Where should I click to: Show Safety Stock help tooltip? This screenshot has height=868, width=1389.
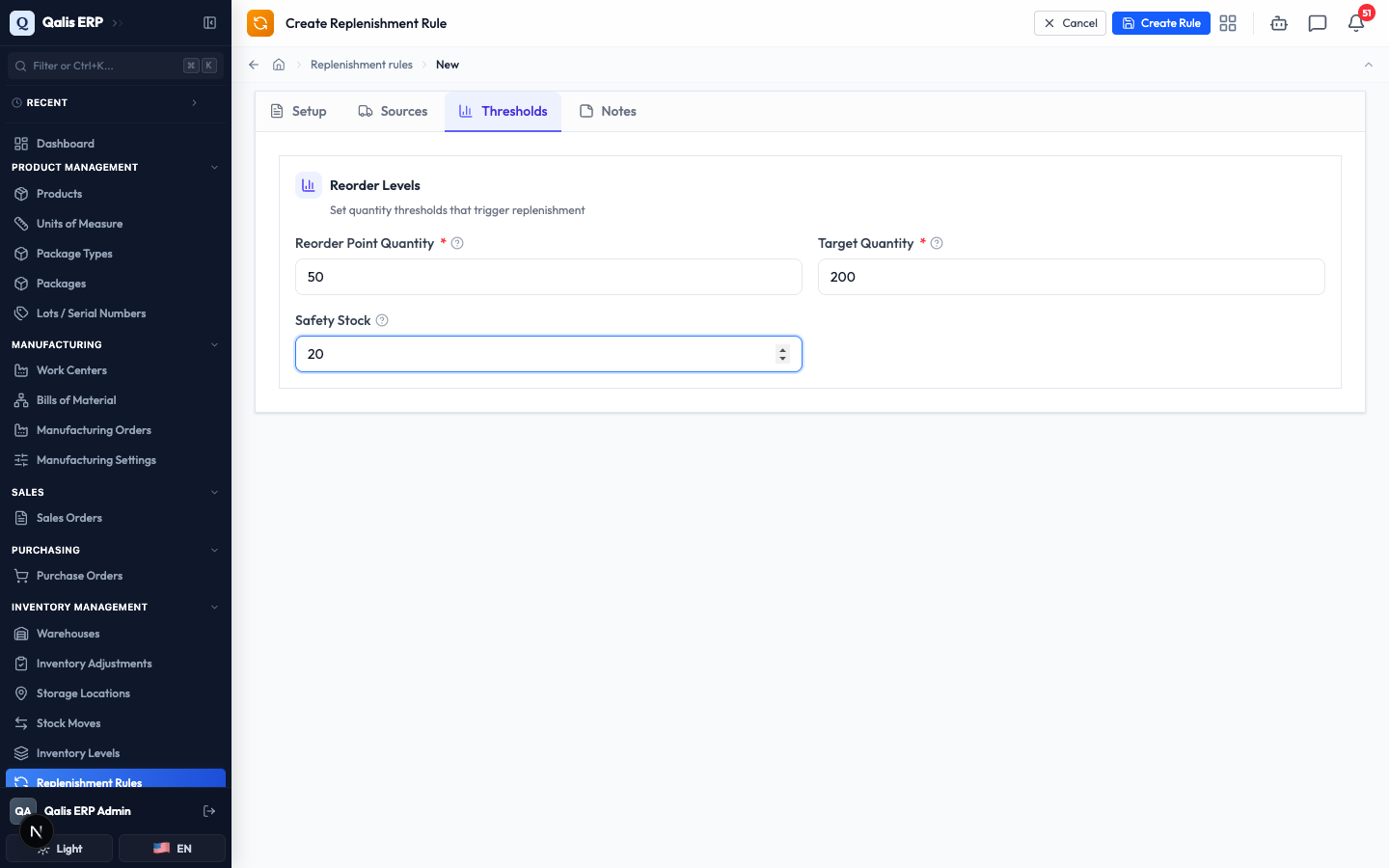click(382, 320)
